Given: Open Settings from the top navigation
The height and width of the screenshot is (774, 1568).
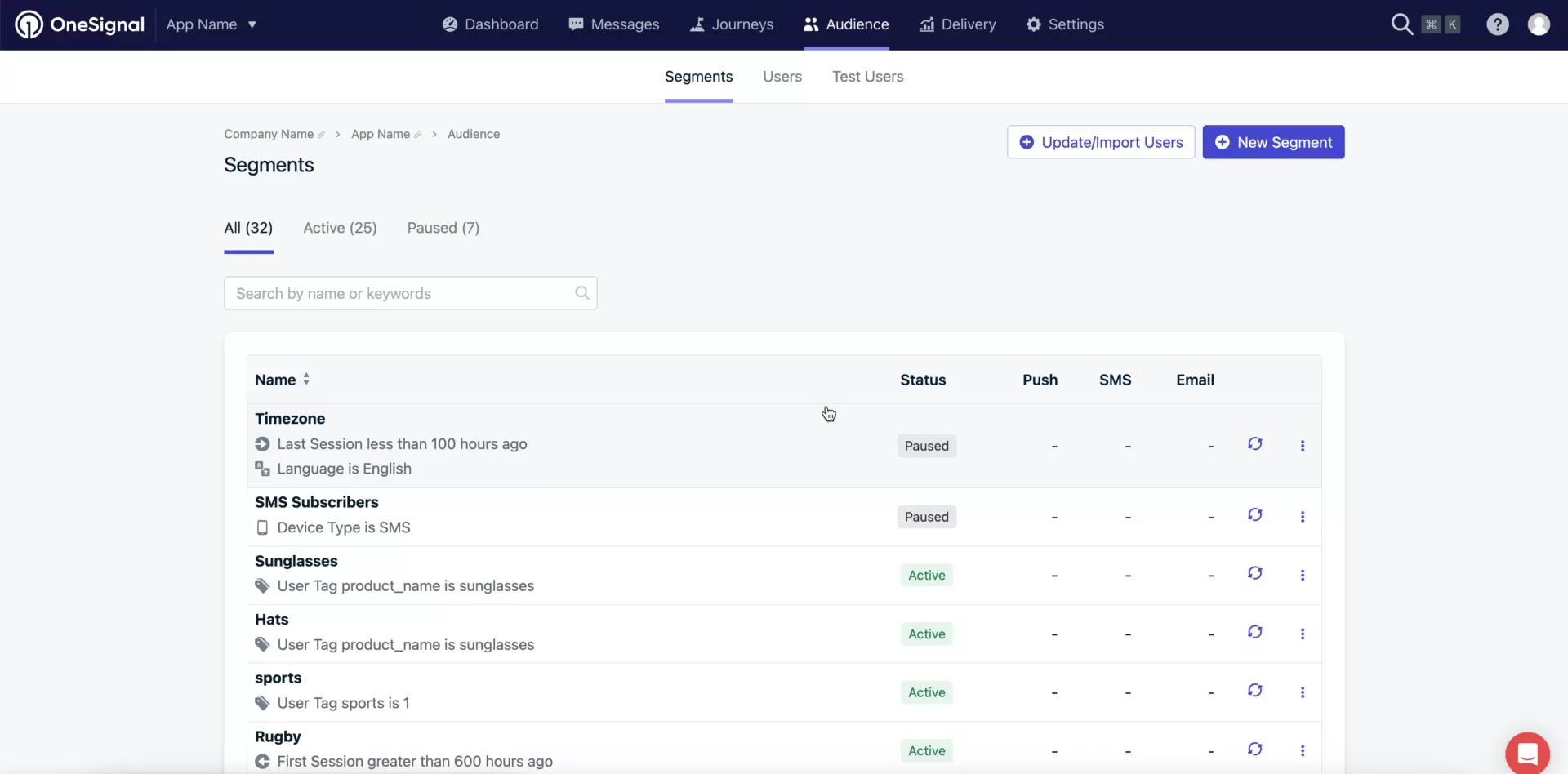Looking at the screenshot, I should [x=1066, y=24].
